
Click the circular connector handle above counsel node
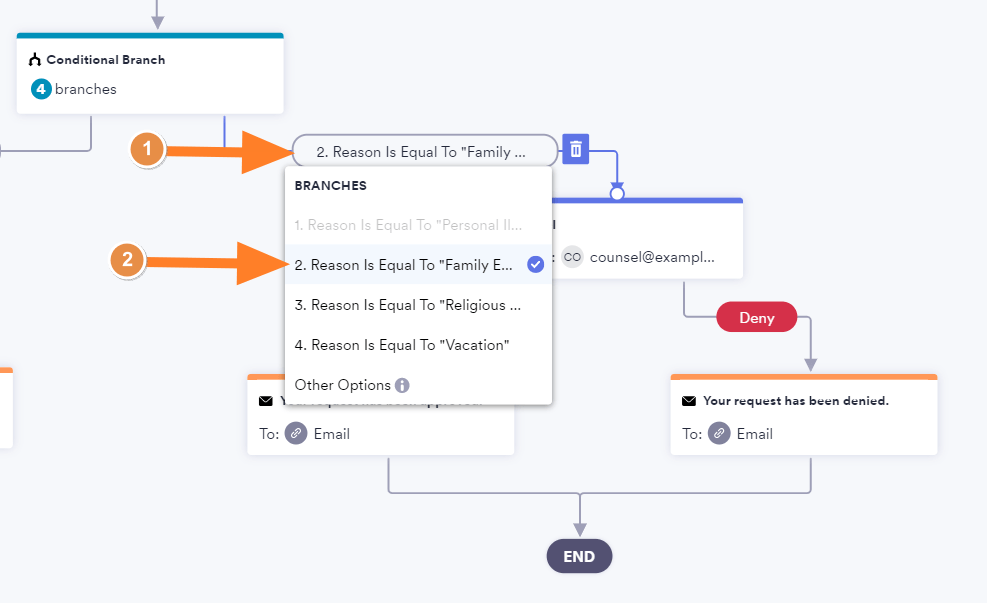[x=616, y=191]
